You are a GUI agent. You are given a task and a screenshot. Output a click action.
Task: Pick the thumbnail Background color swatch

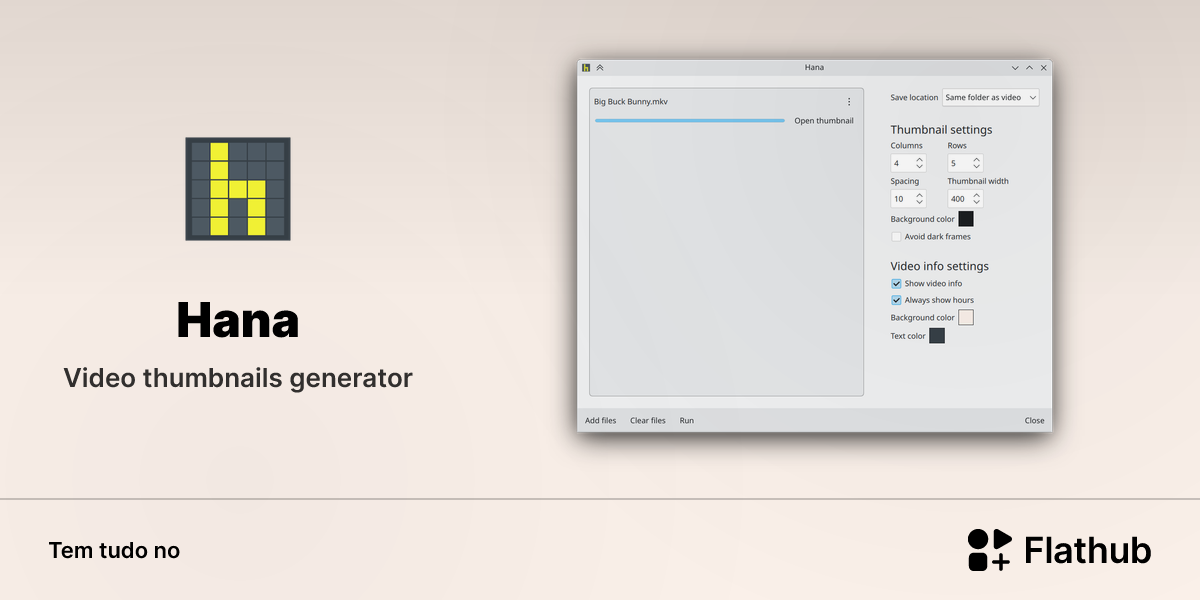pos(966,219)
